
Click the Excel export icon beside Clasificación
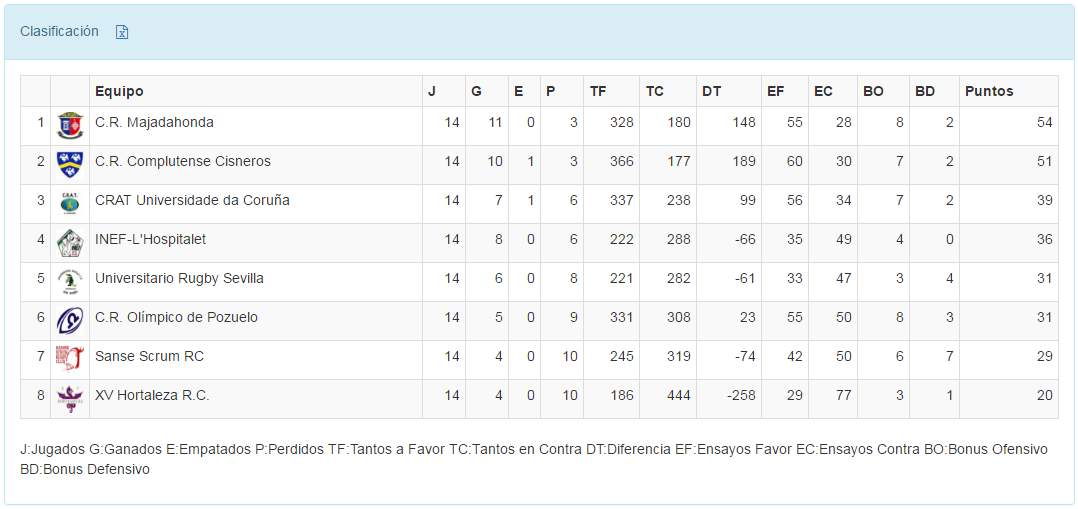tap(122, 32)
